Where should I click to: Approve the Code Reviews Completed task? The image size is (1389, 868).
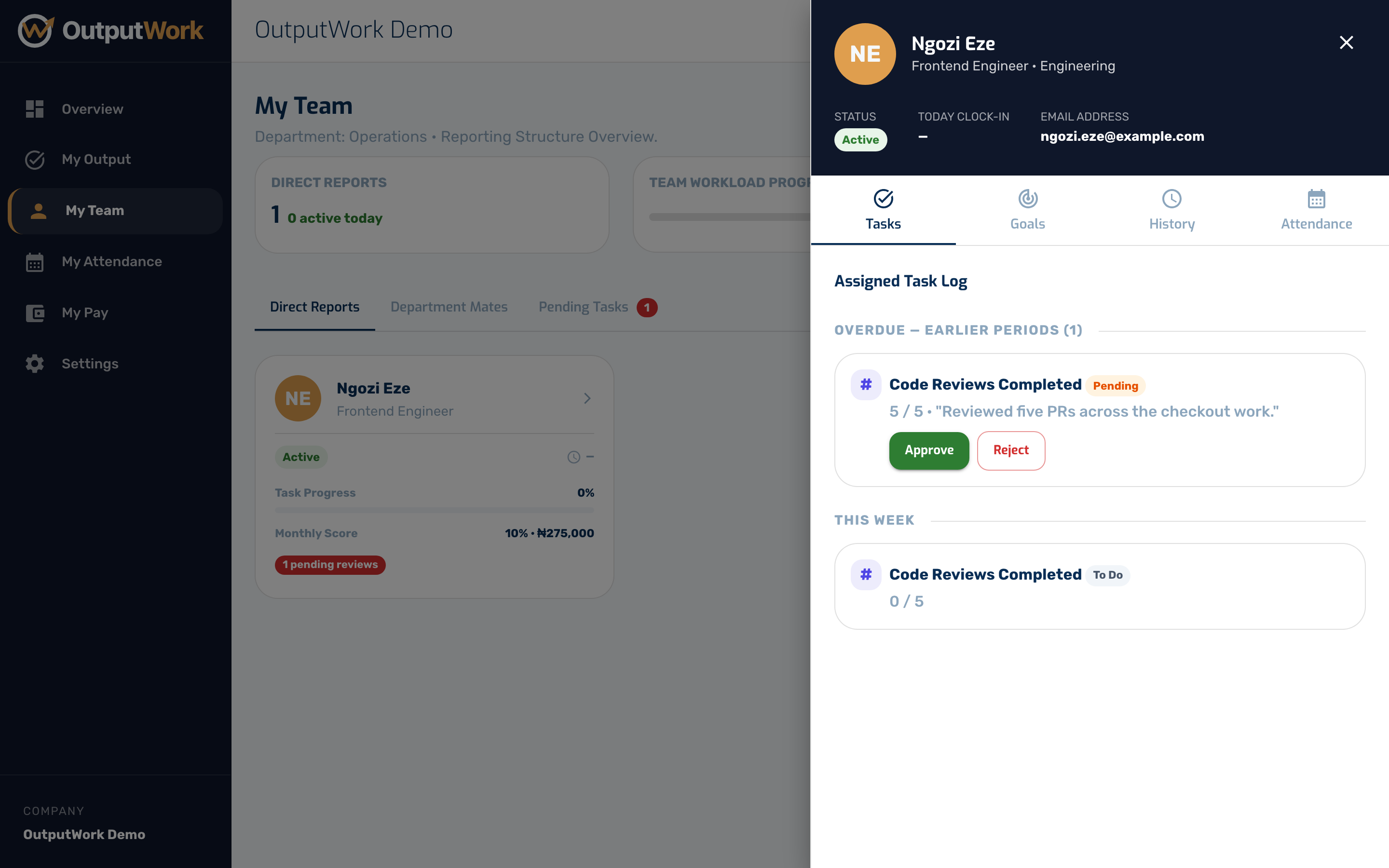click(x=929, y=451)
